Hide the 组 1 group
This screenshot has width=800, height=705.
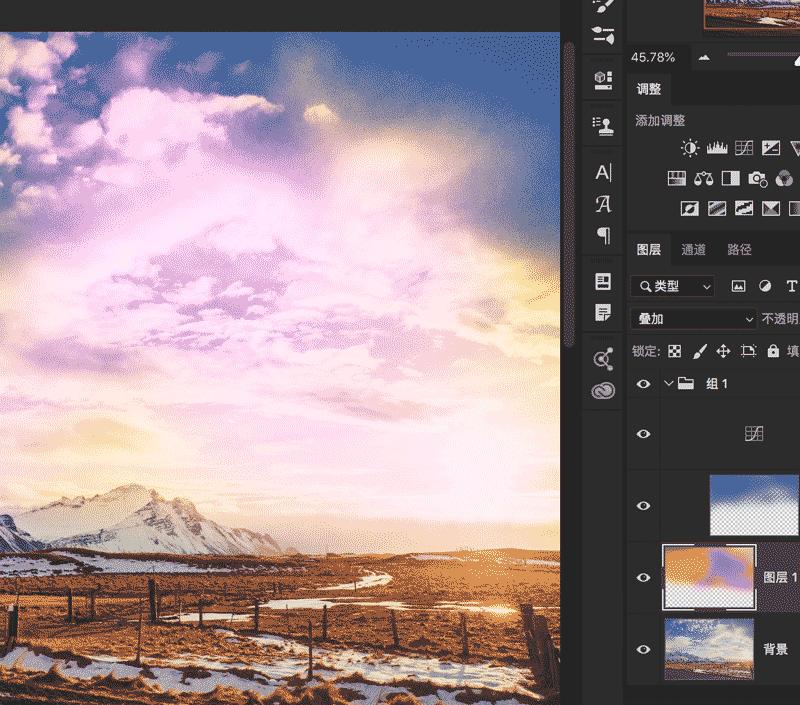[644, 383]
